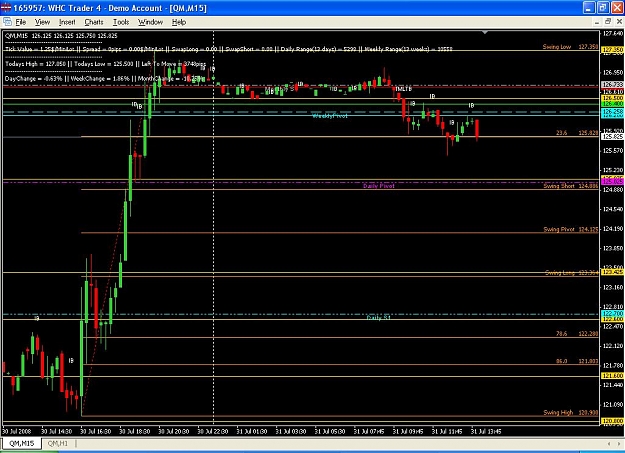Image resolution: width=625 pixels, height=453 pixels.
Task: Open the Charts menu
Action: coord(94,22)
